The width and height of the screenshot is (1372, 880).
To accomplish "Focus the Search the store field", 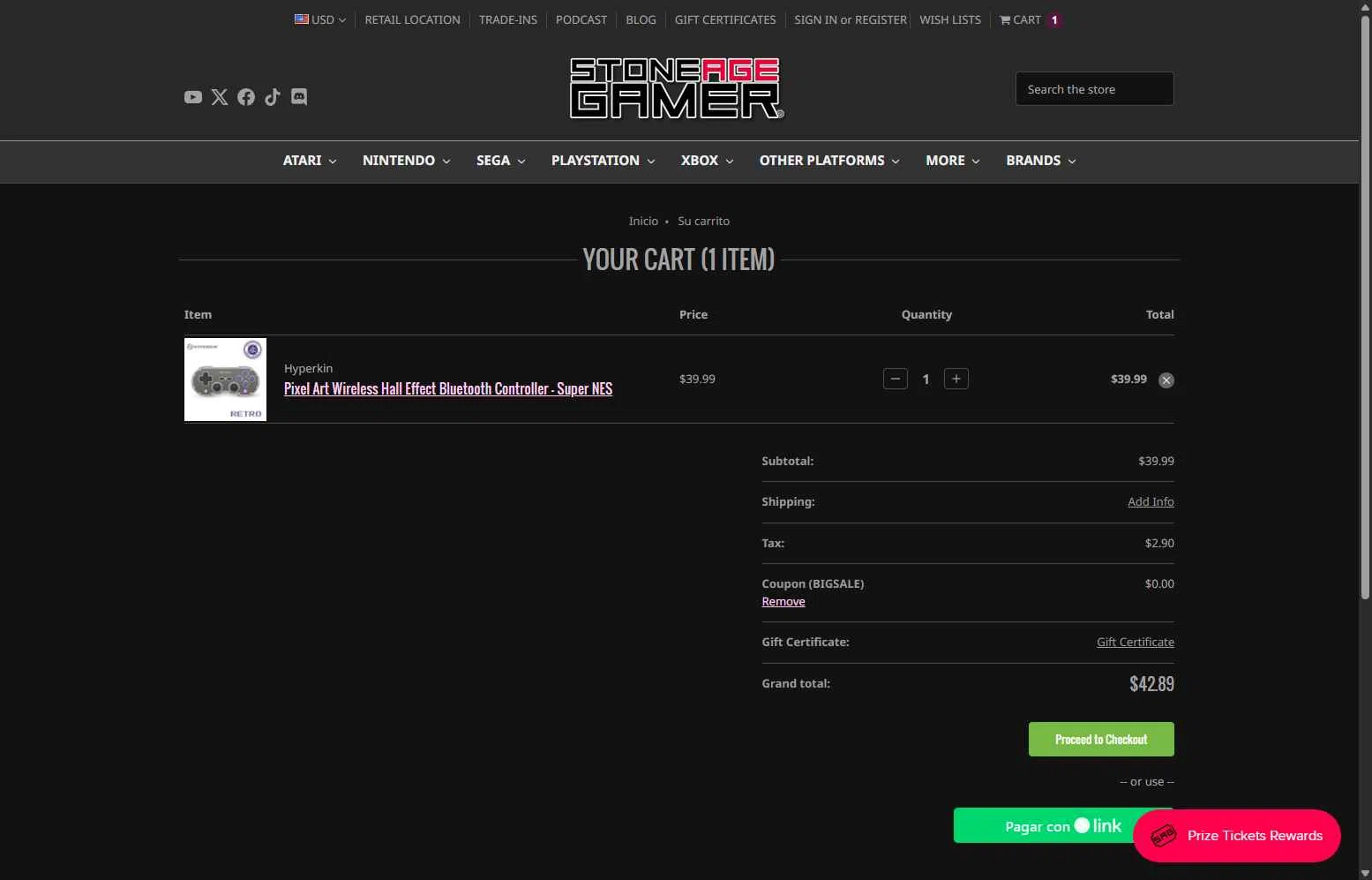I will coord(1095,89).
